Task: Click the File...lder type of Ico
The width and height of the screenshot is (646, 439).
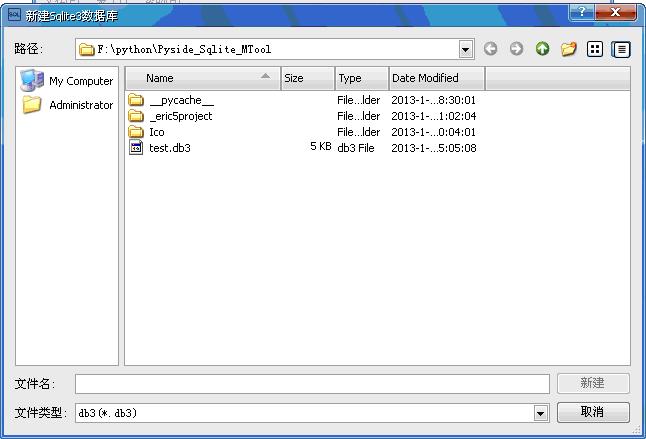Action: point(358,132)
